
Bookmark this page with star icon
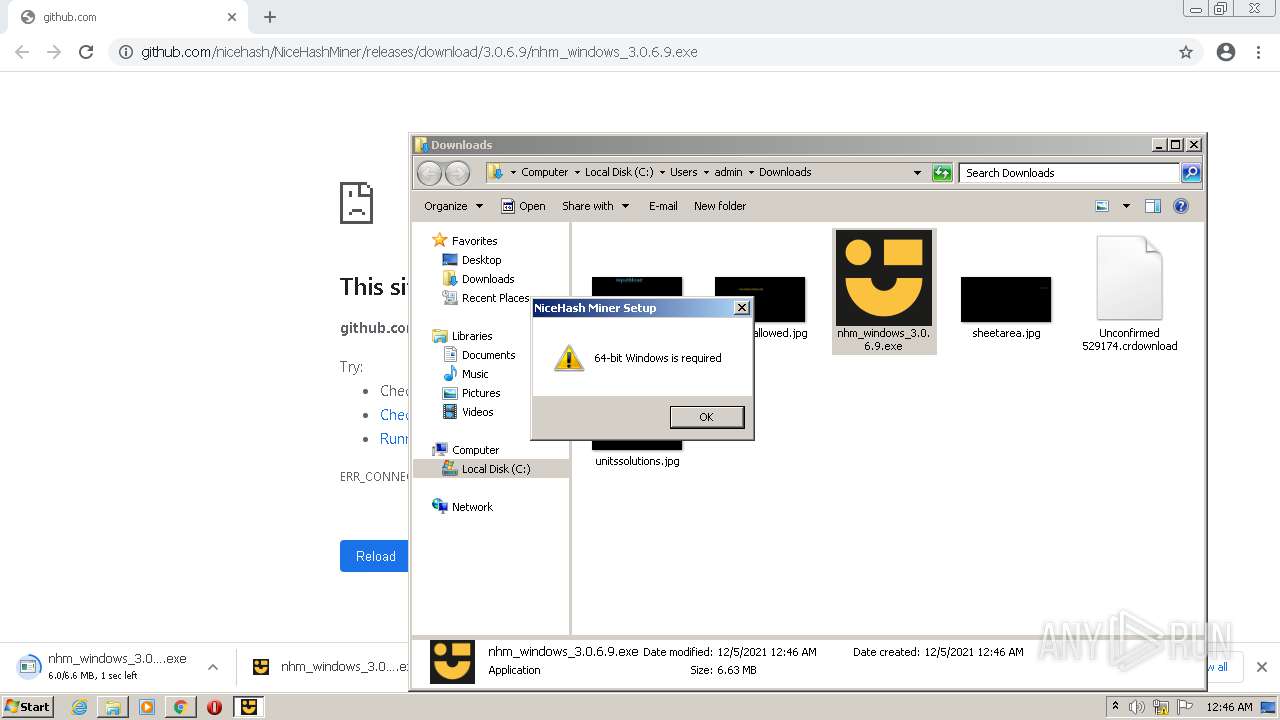(x=1186, y=52)
